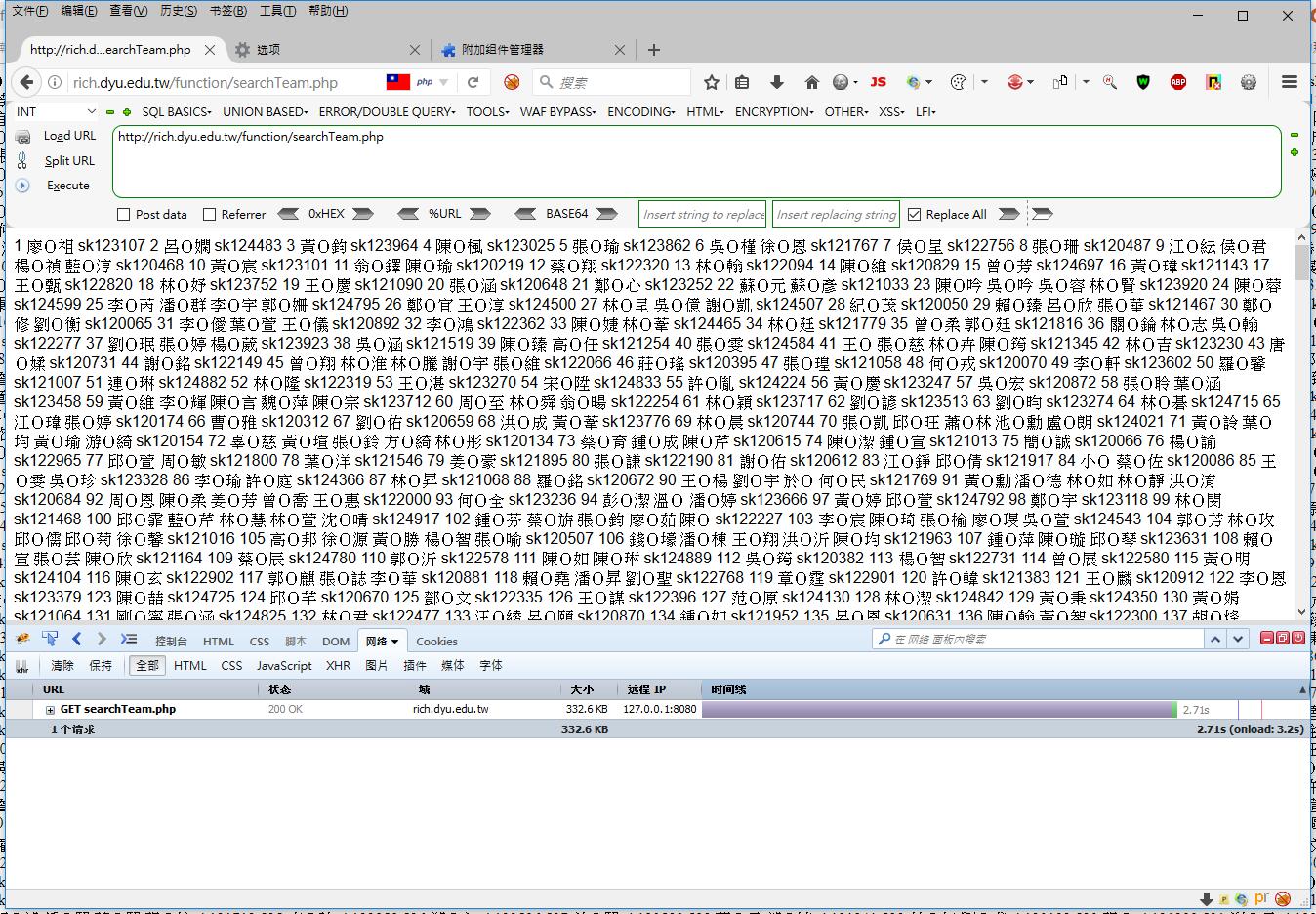Viewport: 1316px width, 914px height.
Task: Apply %URL encode right arrow
Action: click(480, 214)
